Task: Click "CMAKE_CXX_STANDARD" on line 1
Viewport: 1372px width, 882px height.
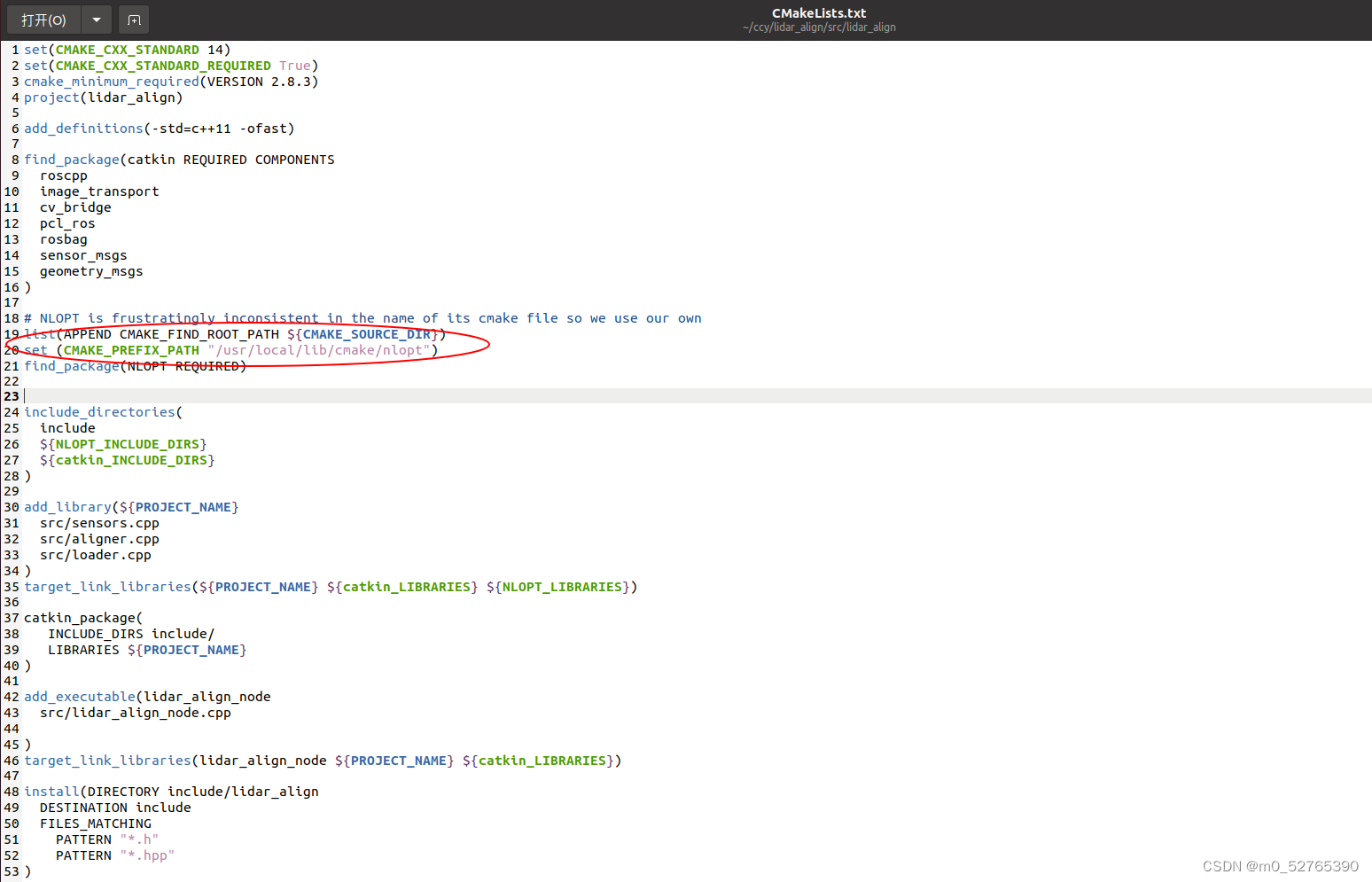Action: tap(127, 50)
